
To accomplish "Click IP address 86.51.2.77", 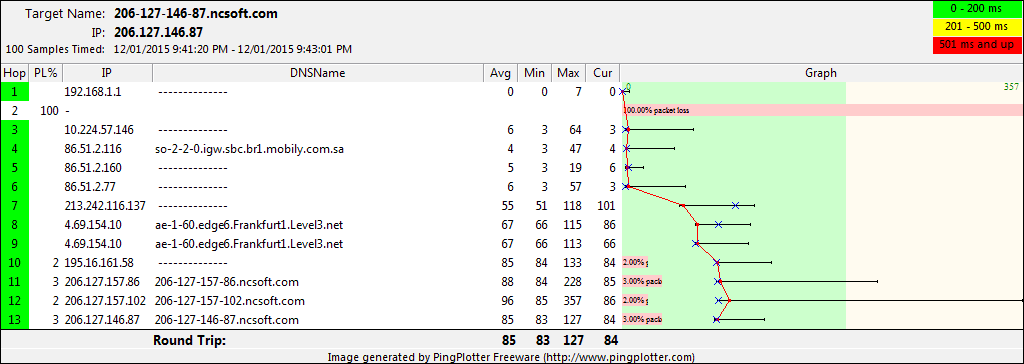I will click(90, 187).
